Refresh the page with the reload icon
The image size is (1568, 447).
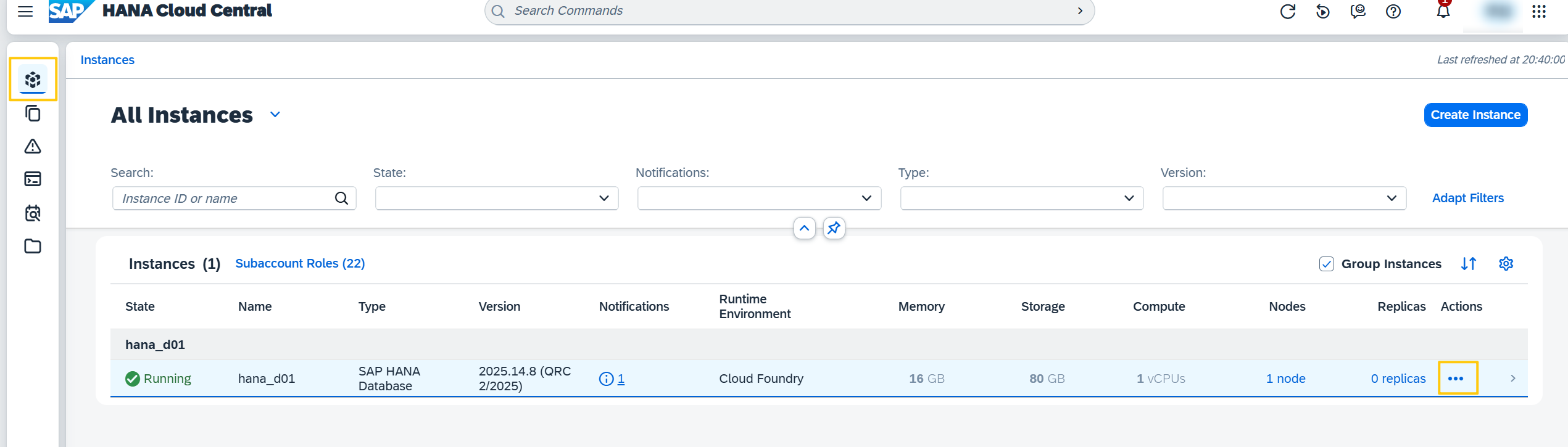(x=1288, y=11)
